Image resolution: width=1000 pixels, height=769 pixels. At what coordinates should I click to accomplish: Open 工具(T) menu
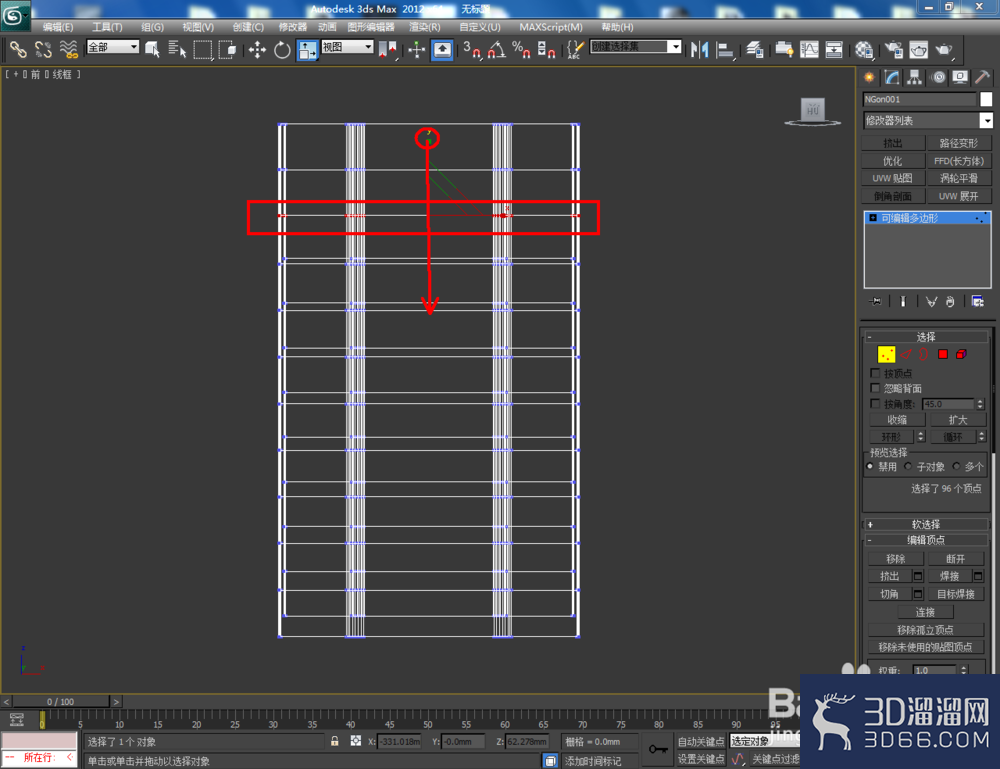click(107, 27)
